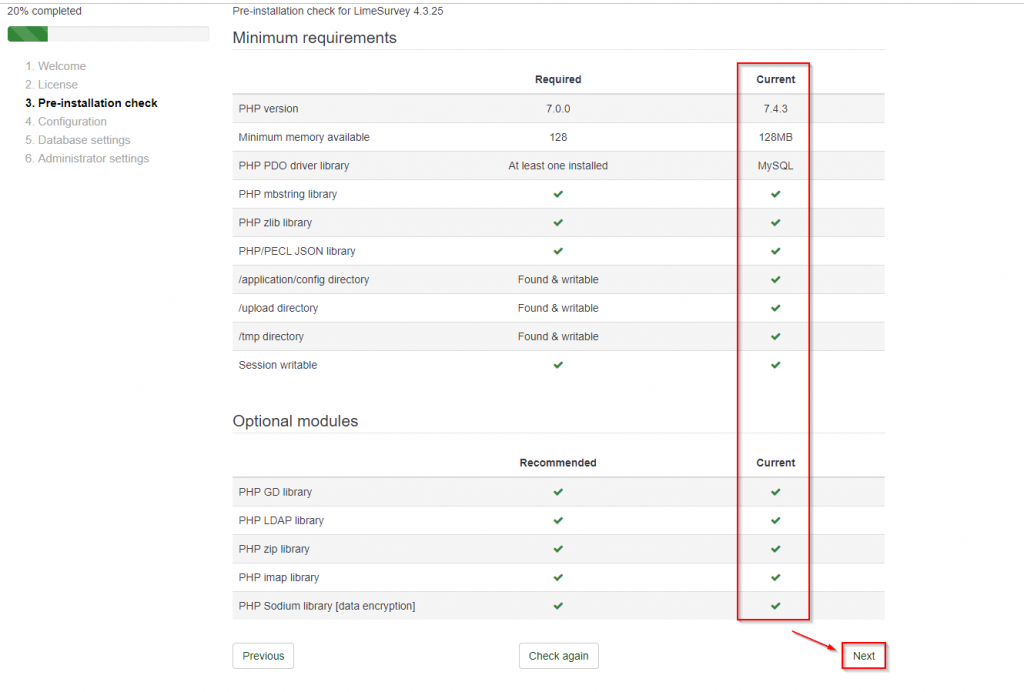The height and width of the screenshot is (692, 1024).
Task: Click current checkmark for PHP/PECL JSON library
Action: [x=775, y=251]
